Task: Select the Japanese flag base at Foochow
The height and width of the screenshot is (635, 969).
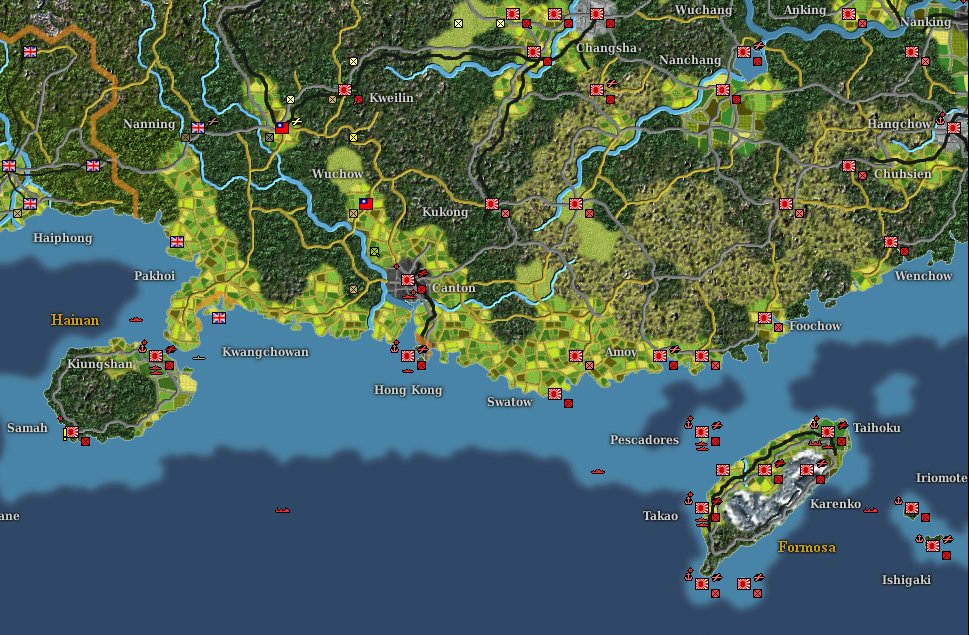Action: click(765, 318)
